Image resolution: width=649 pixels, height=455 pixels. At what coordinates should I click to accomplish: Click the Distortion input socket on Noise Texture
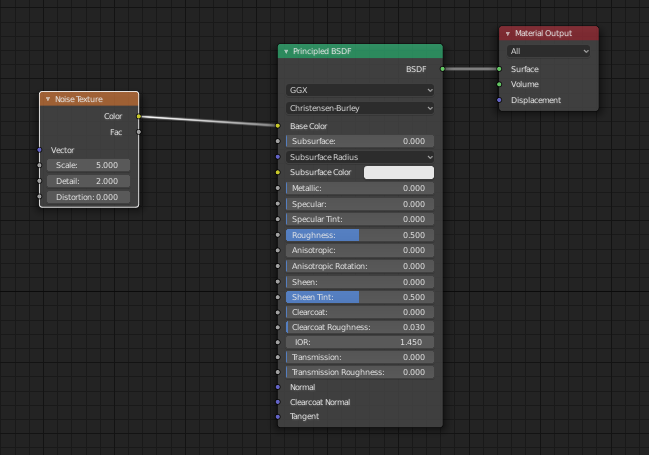tap(40, 197)
